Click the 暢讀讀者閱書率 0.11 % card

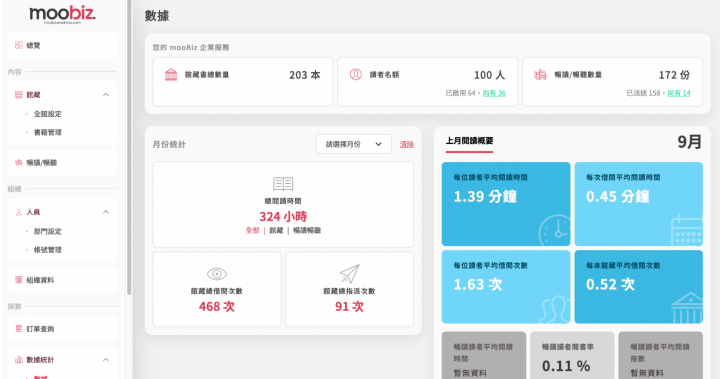point(572,356)
